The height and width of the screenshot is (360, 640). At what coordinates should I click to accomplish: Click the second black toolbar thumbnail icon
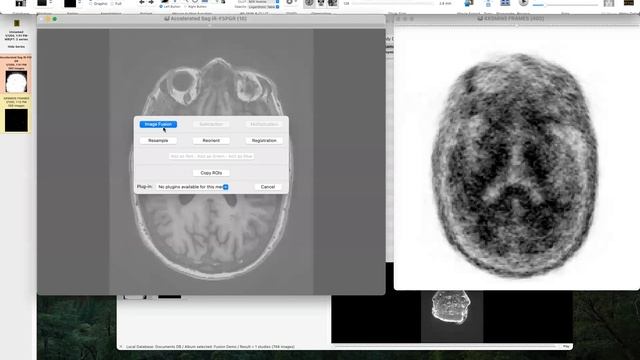pyautogui.click(x=42, y=3)
